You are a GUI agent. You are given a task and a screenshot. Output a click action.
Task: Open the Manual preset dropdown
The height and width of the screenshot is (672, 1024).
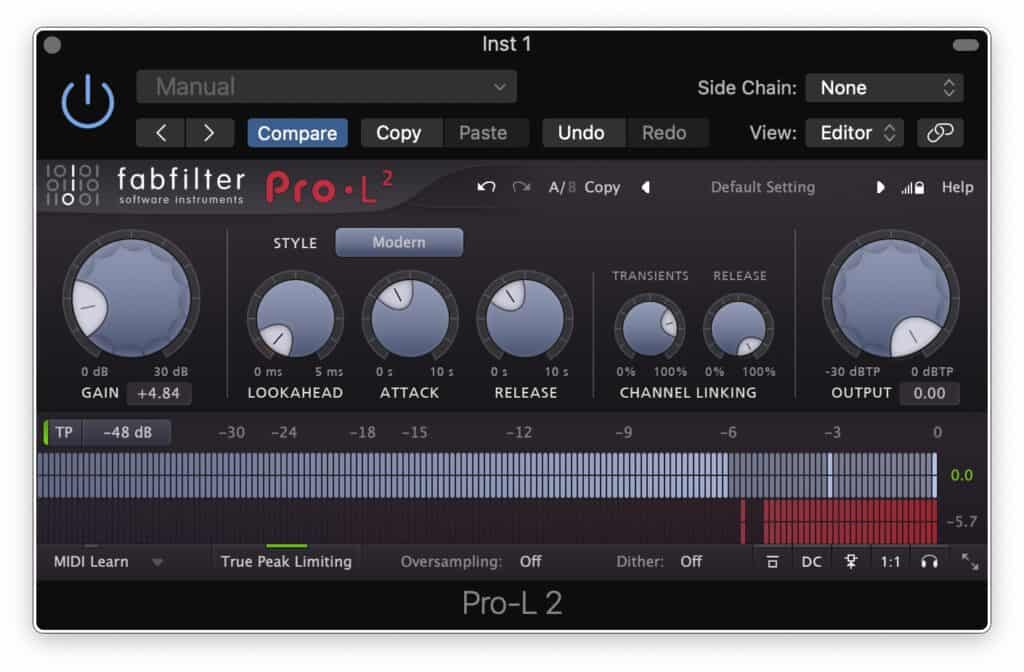click(x=327, y=87)
